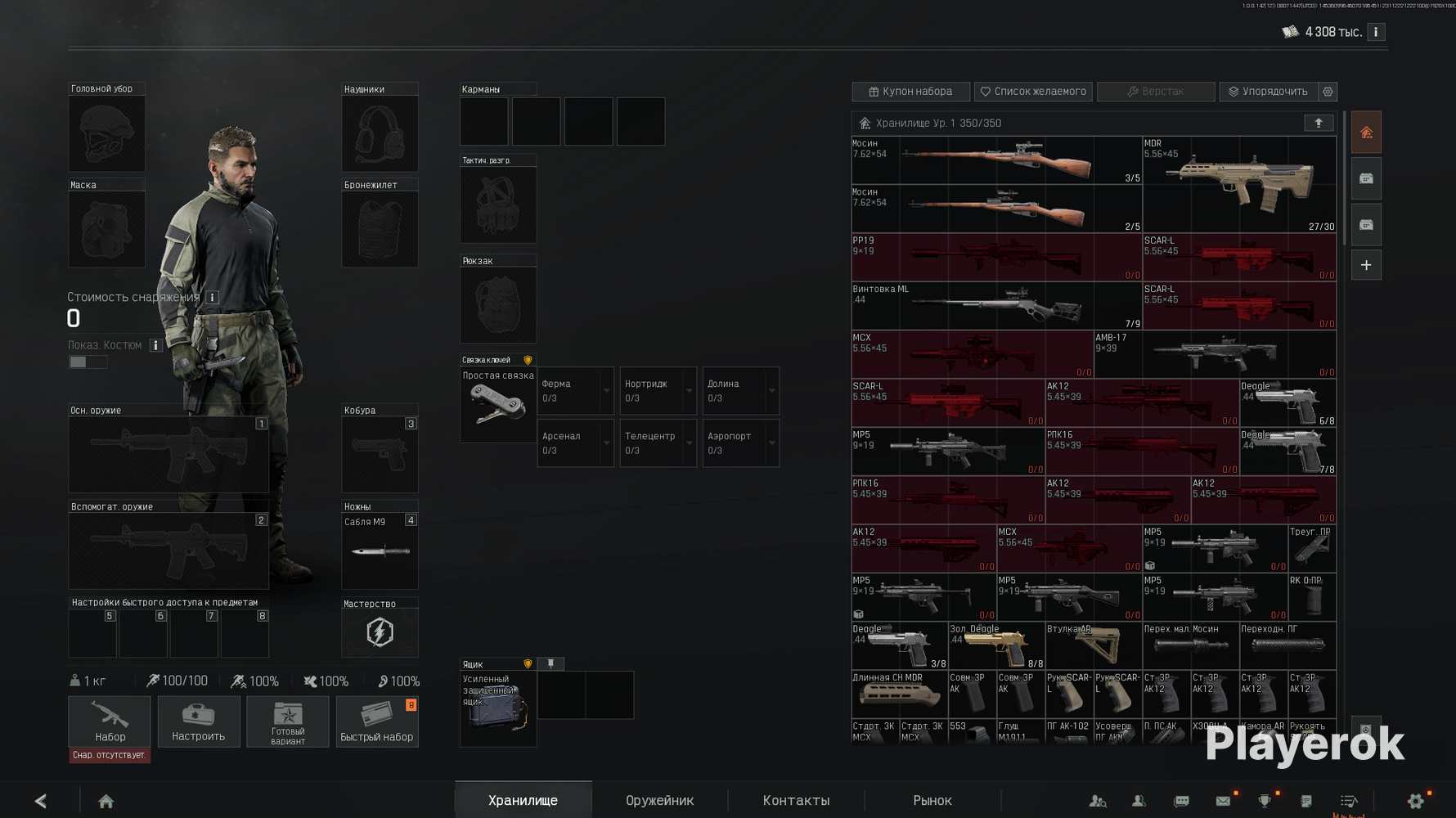Click the Набор loadout button
Image resolution: width=1456 pixels, height=818 pixels.
pyautogui.click(x=110, y=721)
